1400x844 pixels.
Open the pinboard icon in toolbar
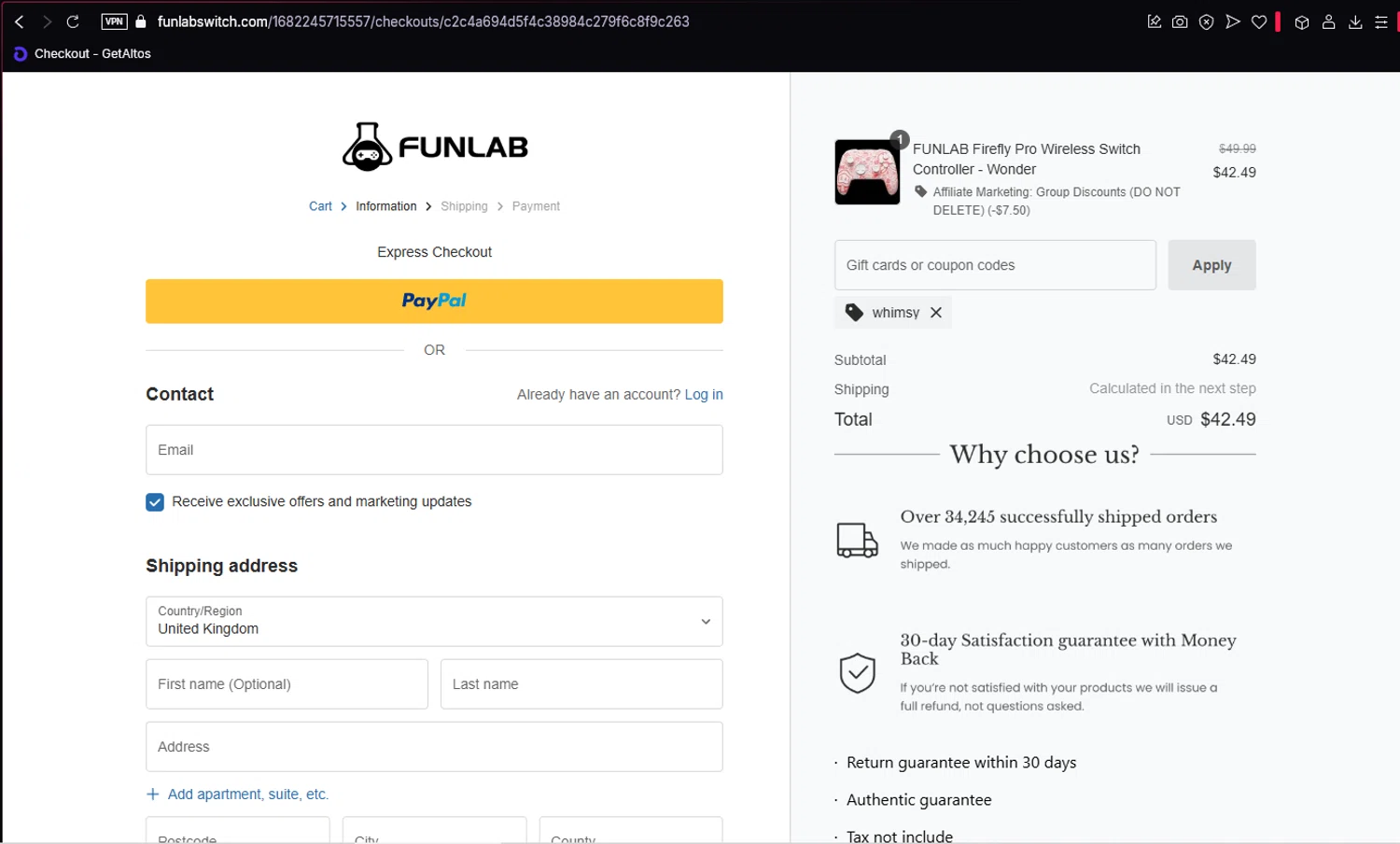pos(1155,21)
